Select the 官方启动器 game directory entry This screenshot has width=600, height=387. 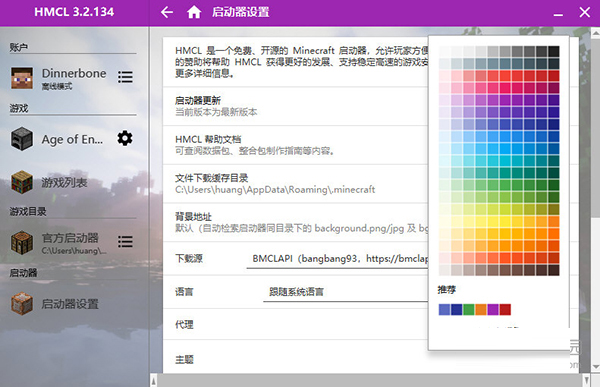click(73, 243)
